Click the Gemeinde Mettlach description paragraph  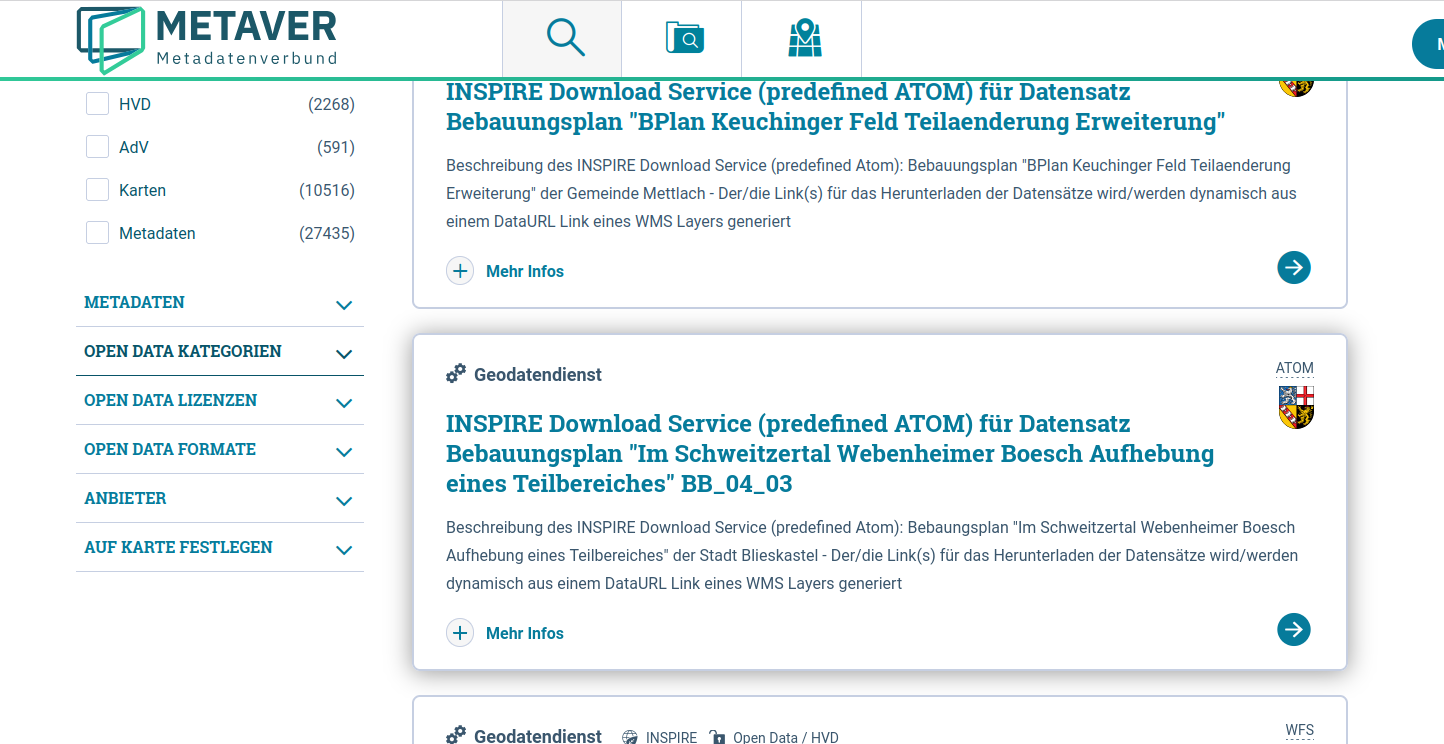pos(871,193)
